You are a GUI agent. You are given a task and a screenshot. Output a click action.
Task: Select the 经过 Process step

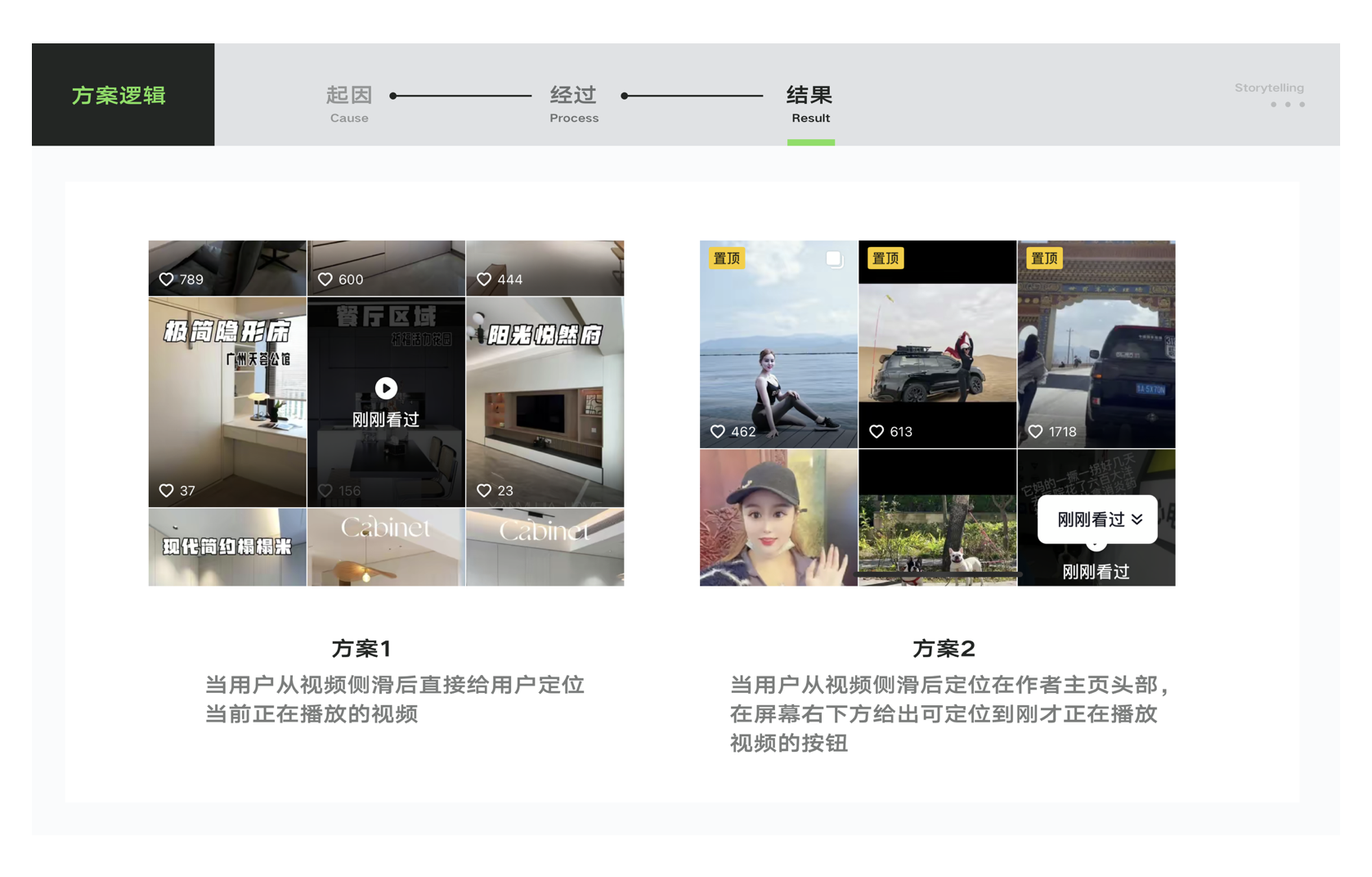click(573, 103)
